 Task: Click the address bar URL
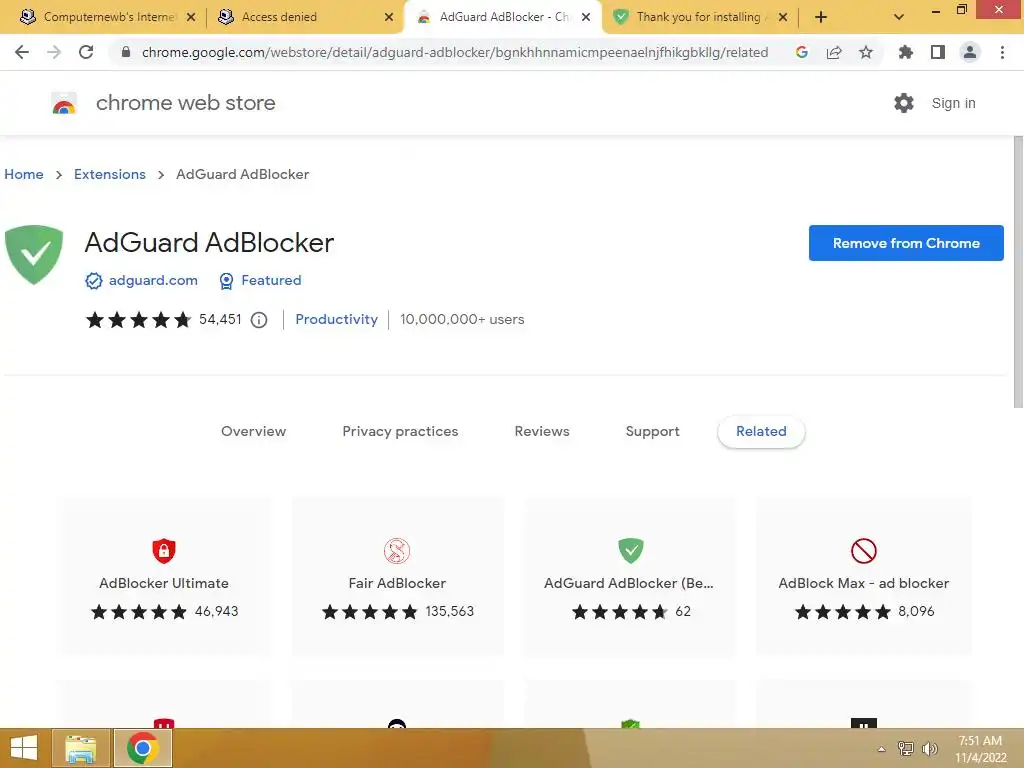[455, 52]
